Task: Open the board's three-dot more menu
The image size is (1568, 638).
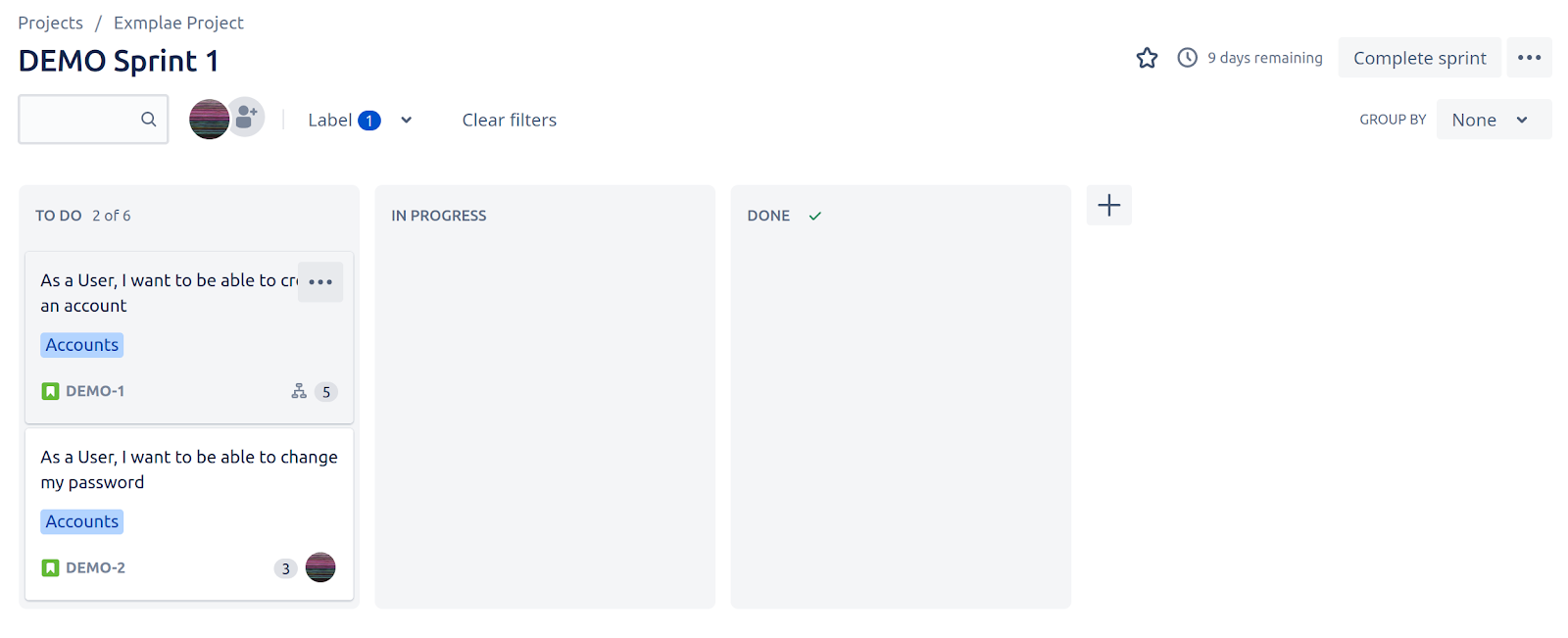Action: click(x=1529, y=58)
